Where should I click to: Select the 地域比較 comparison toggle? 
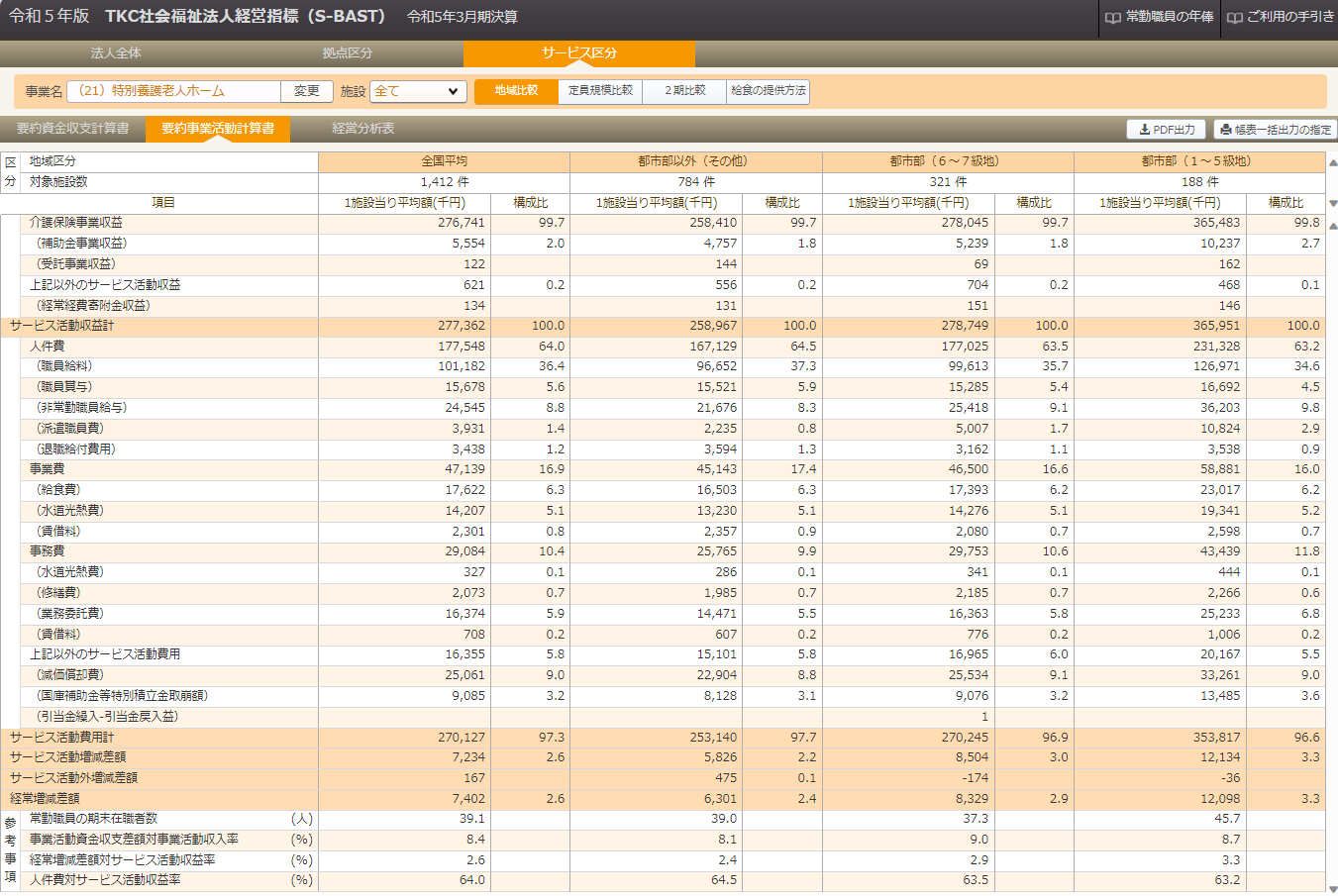pos(516,91)
